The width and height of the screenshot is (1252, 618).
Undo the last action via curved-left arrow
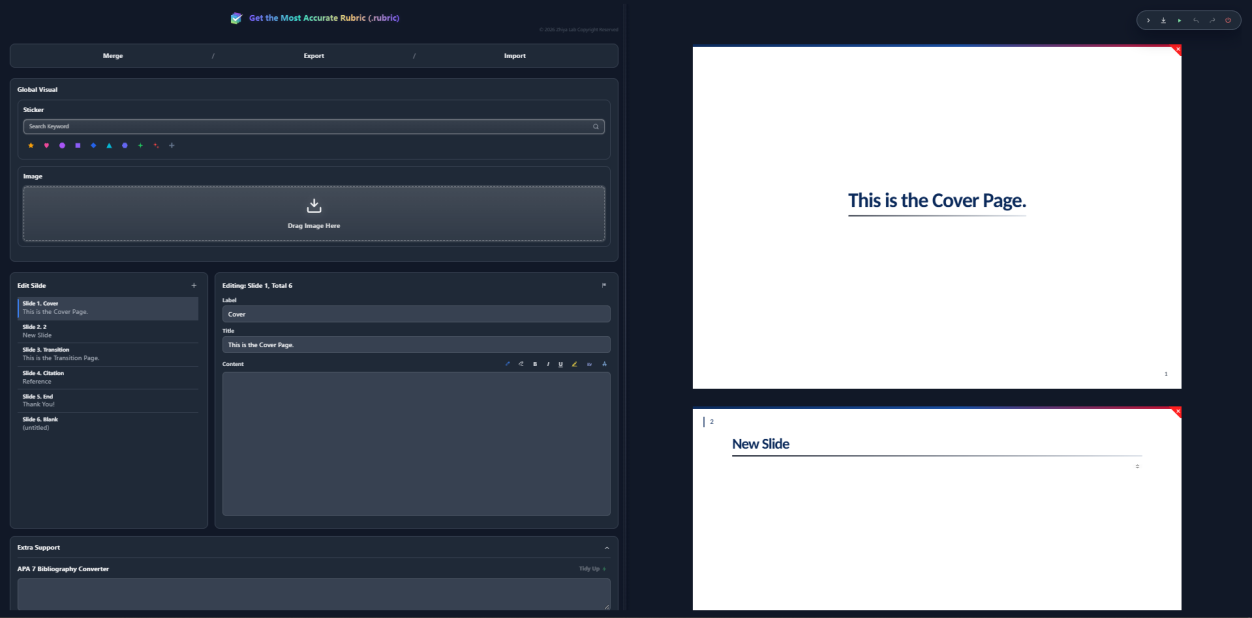[1196, 20]
